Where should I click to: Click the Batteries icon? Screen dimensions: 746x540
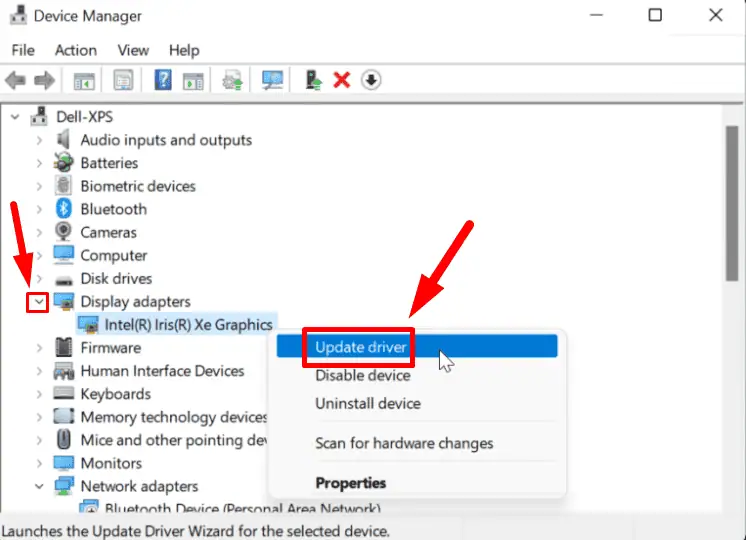pos(63,163)
